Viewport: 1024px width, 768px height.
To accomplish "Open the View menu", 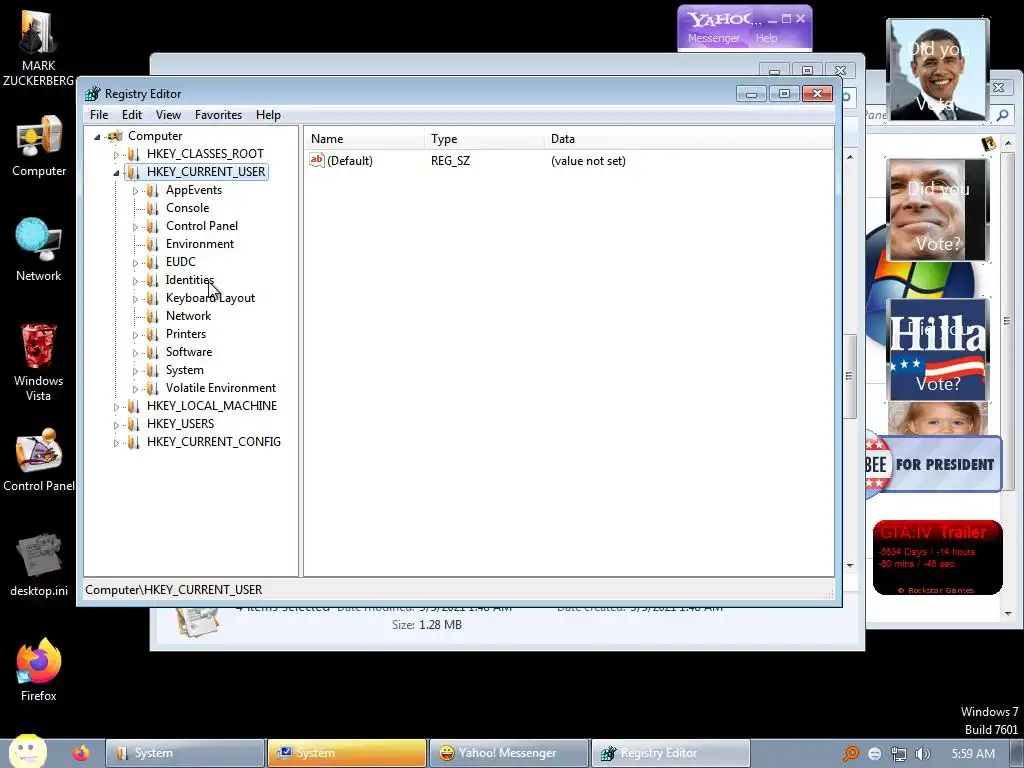I will click(168, 115).
